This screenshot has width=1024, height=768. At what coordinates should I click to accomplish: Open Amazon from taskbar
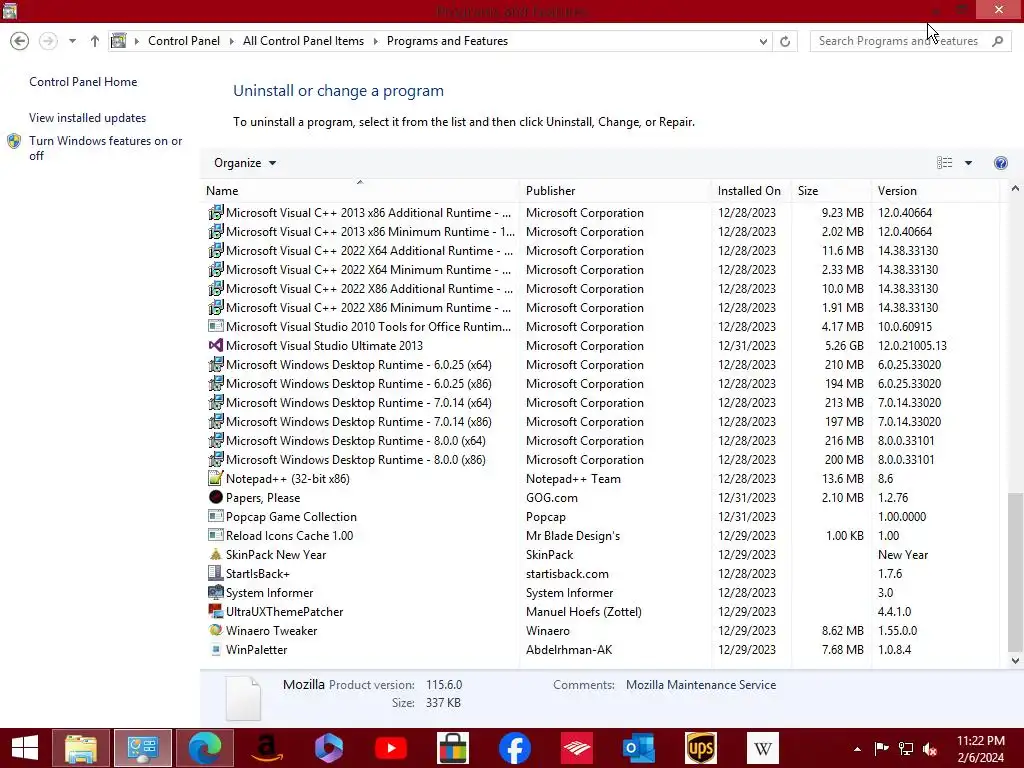[x=267, y=748]
